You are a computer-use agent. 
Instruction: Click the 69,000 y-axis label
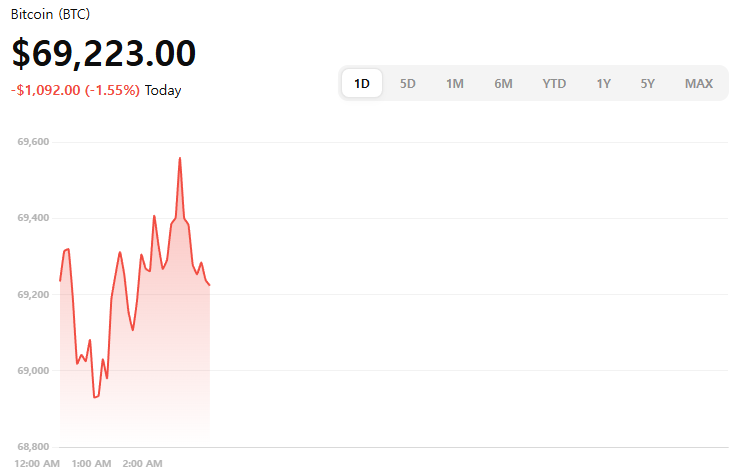tap(34, 370)
